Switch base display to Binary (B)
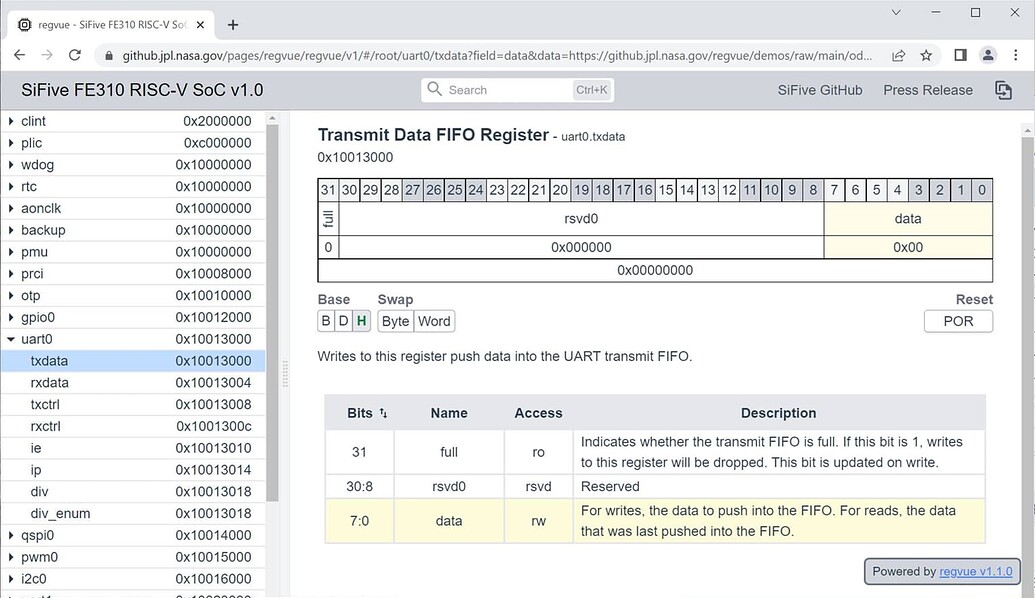Image resolution: width=1035 pixels, height=598 pixels. 326,321
